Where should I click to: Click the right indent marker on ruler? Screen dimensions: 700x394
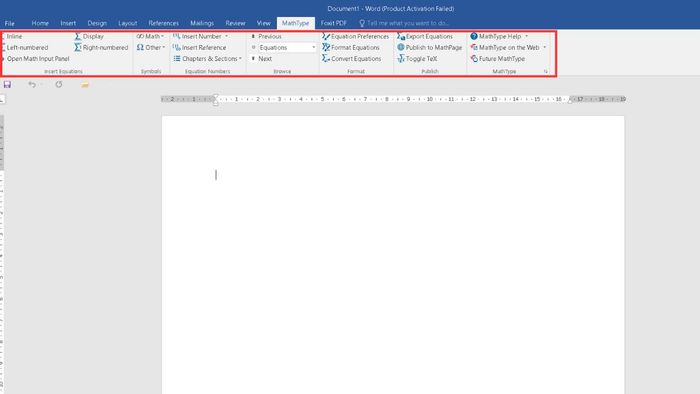tap(570, 101)
